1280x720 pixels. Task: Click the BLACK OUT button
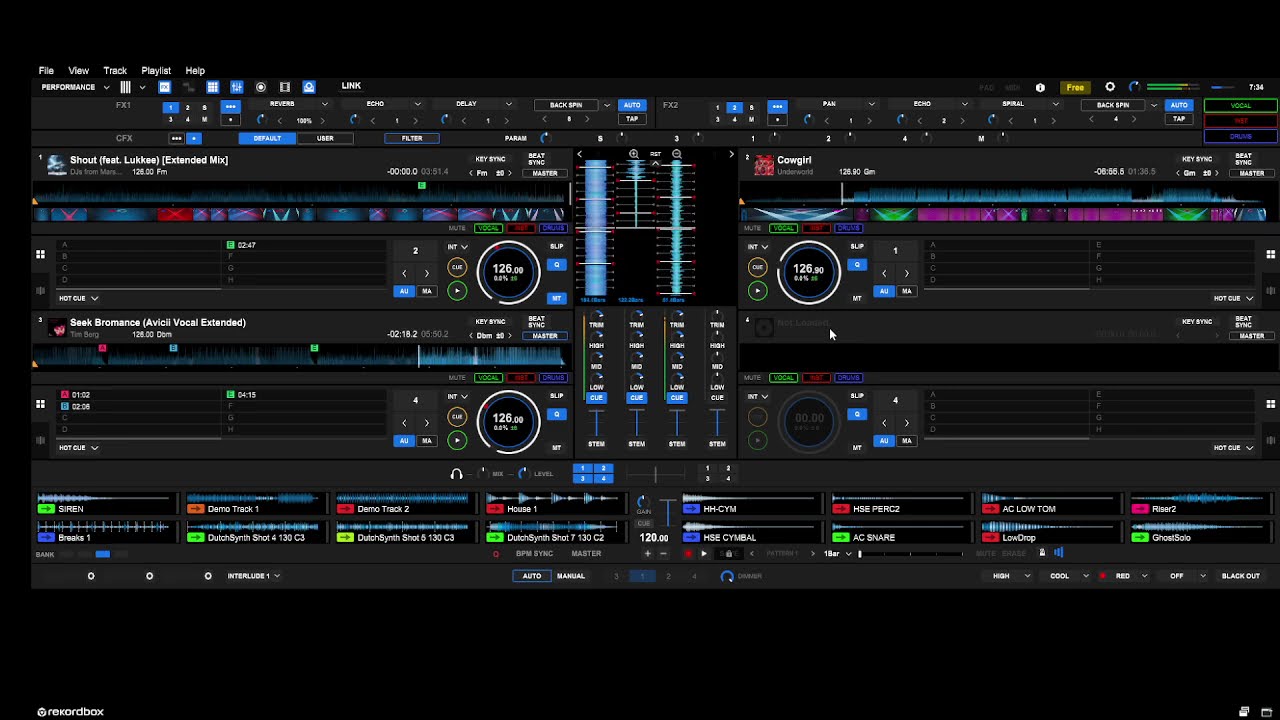click(x=1240, y=576)
